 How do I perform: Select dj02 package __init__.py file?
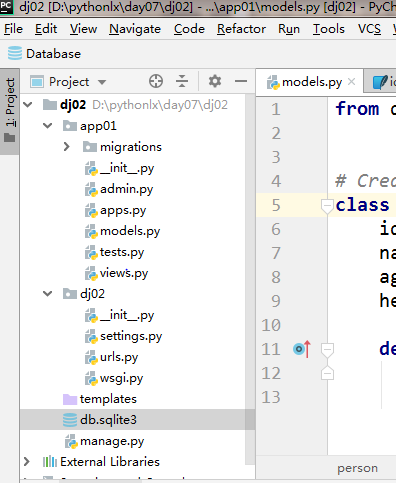click(x=127, y=315)
